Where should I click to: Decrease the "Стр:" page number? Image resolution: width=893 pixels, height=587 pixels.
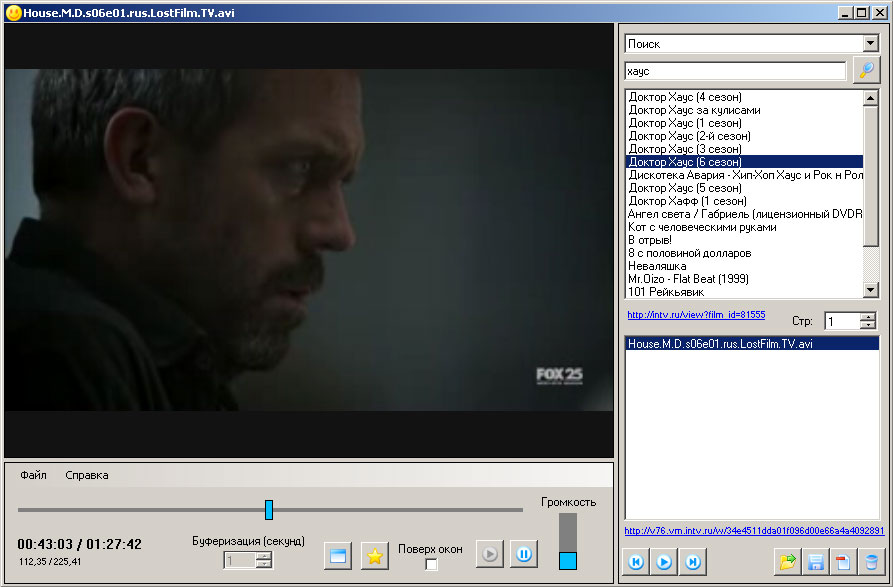click(x=868, y=325)
